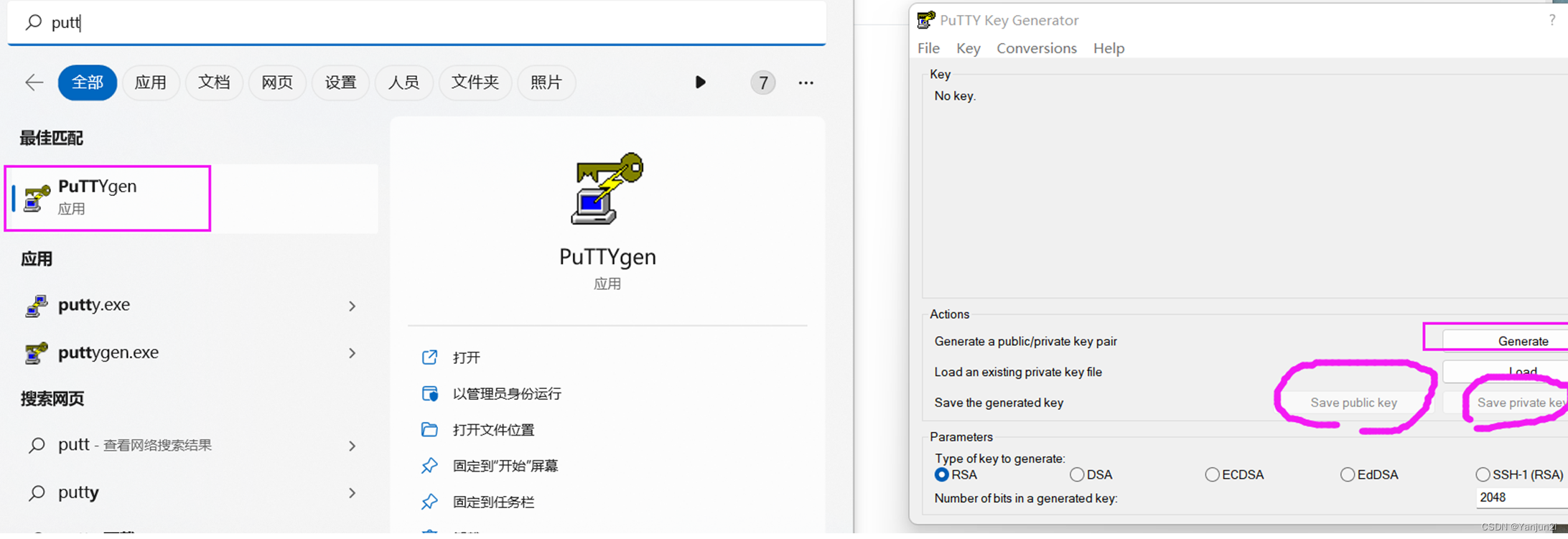Expand 'putt' web search chevron
The height and width of the screenshot is (539, 1568).
[352, 446]
